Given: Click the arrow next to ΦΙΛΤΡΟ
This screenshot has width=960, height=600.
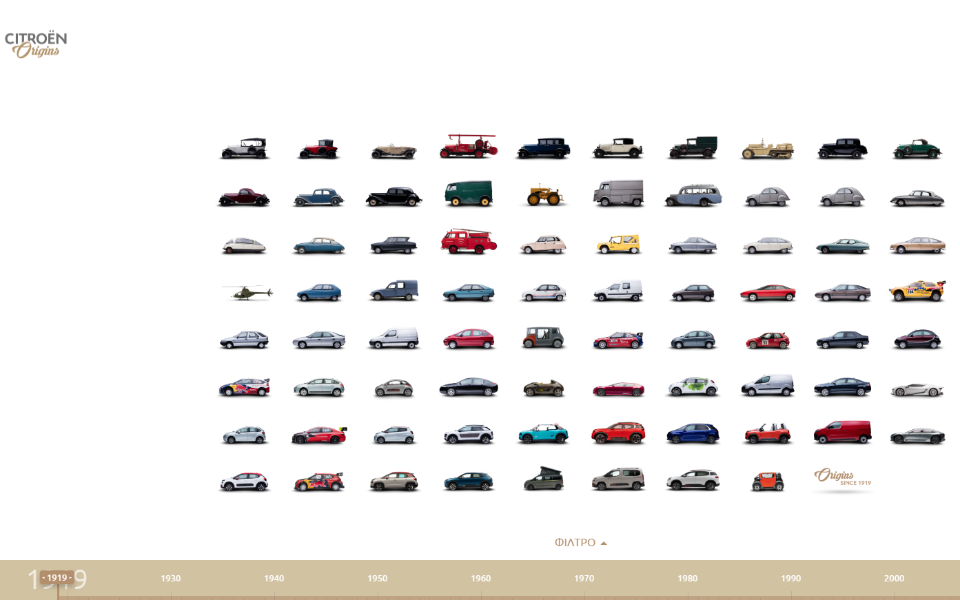Looking at the screenshot, I should coord(604,543).
